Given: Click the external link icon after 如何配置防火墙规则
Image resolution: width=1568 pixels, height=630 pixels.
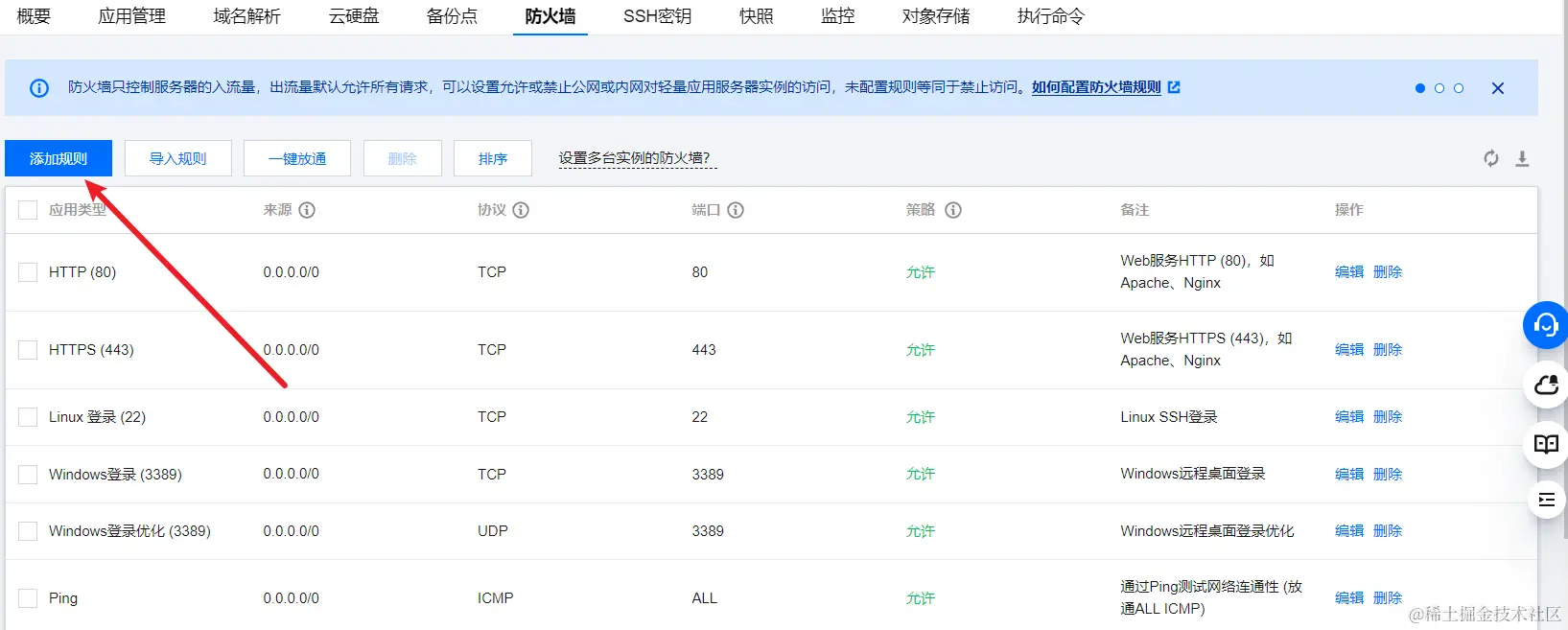Looking at the screenshot, I should 1174,87.
